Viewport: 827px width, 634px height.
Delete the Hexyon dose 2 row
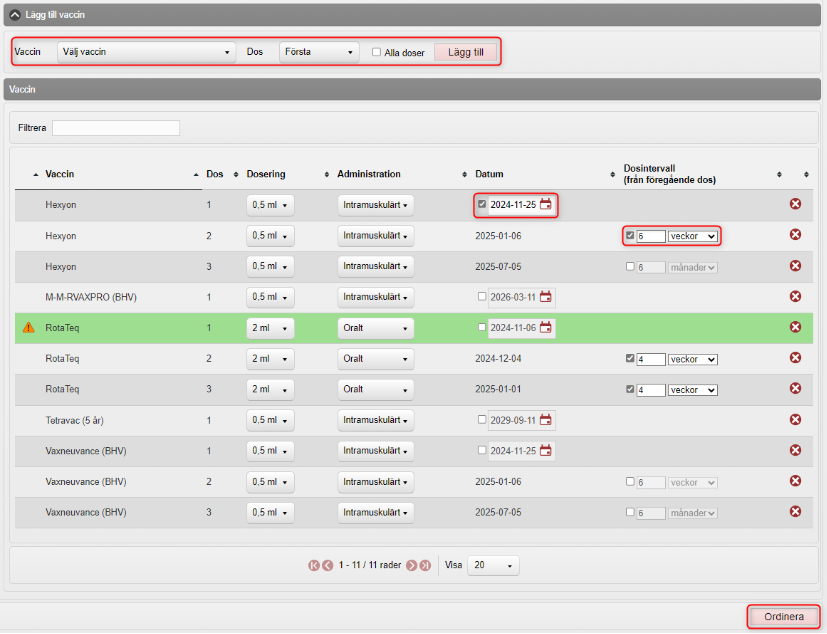[796, 235]
